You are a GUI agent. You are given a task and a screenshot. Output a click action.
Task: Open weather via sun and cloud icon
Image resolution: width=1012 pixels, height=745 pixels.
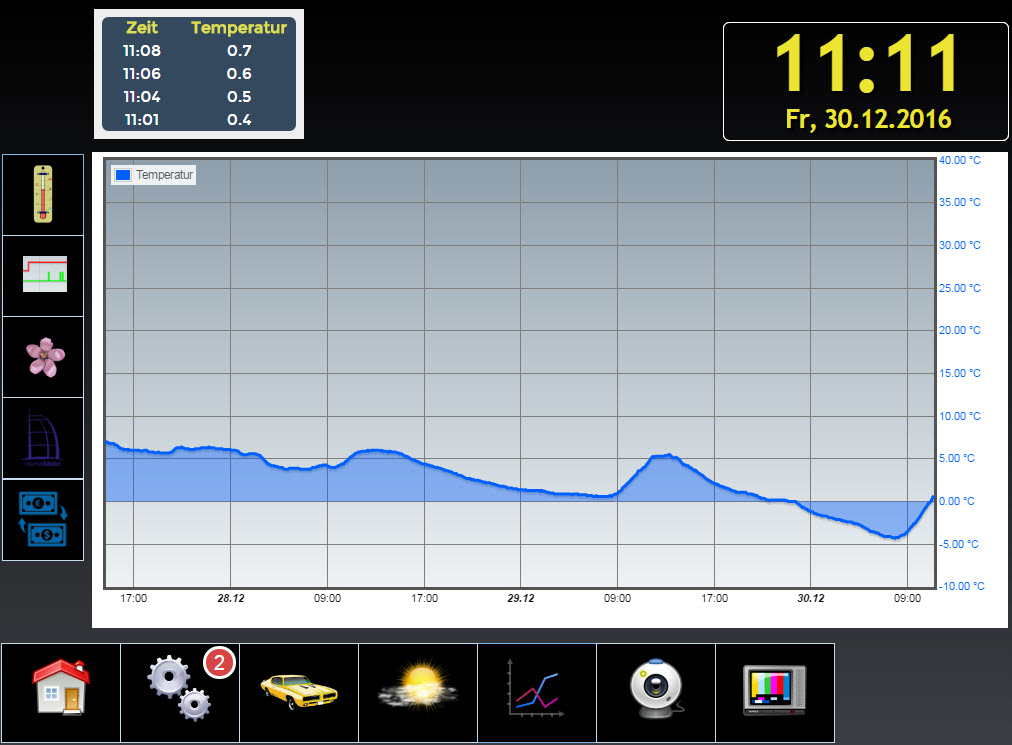(417, 688)
